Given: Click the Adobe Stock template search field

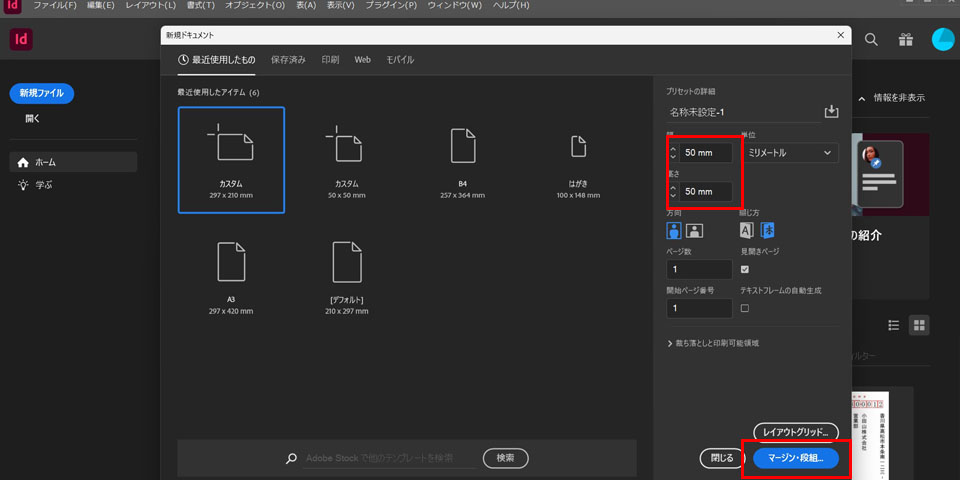Looking at the screenshot, I should click(x=388, y=458).
